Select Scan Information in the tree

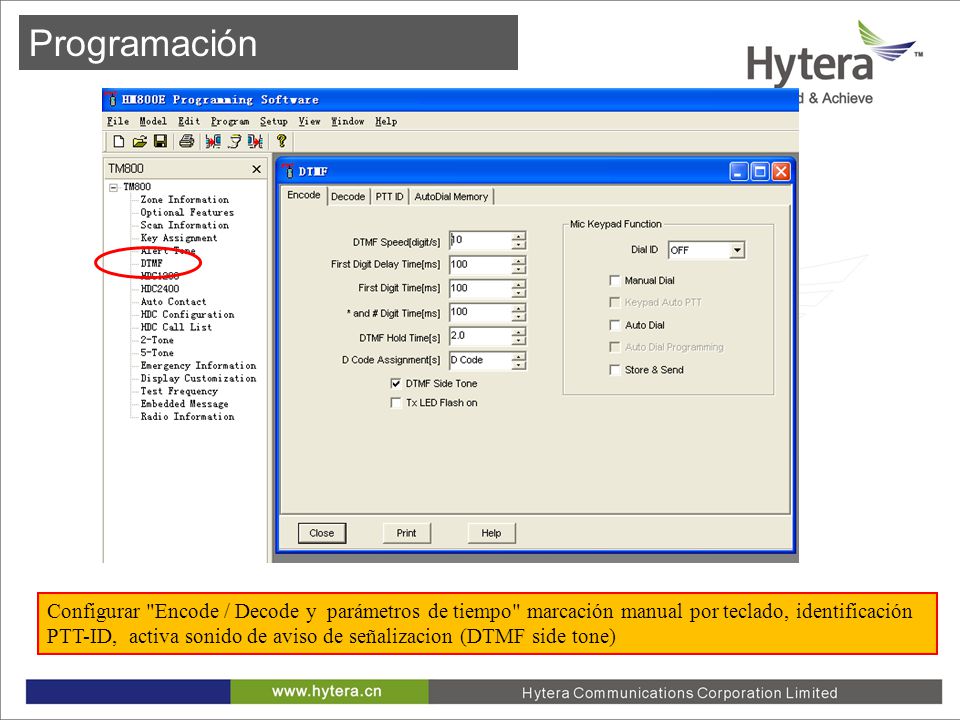coord(185,225)
